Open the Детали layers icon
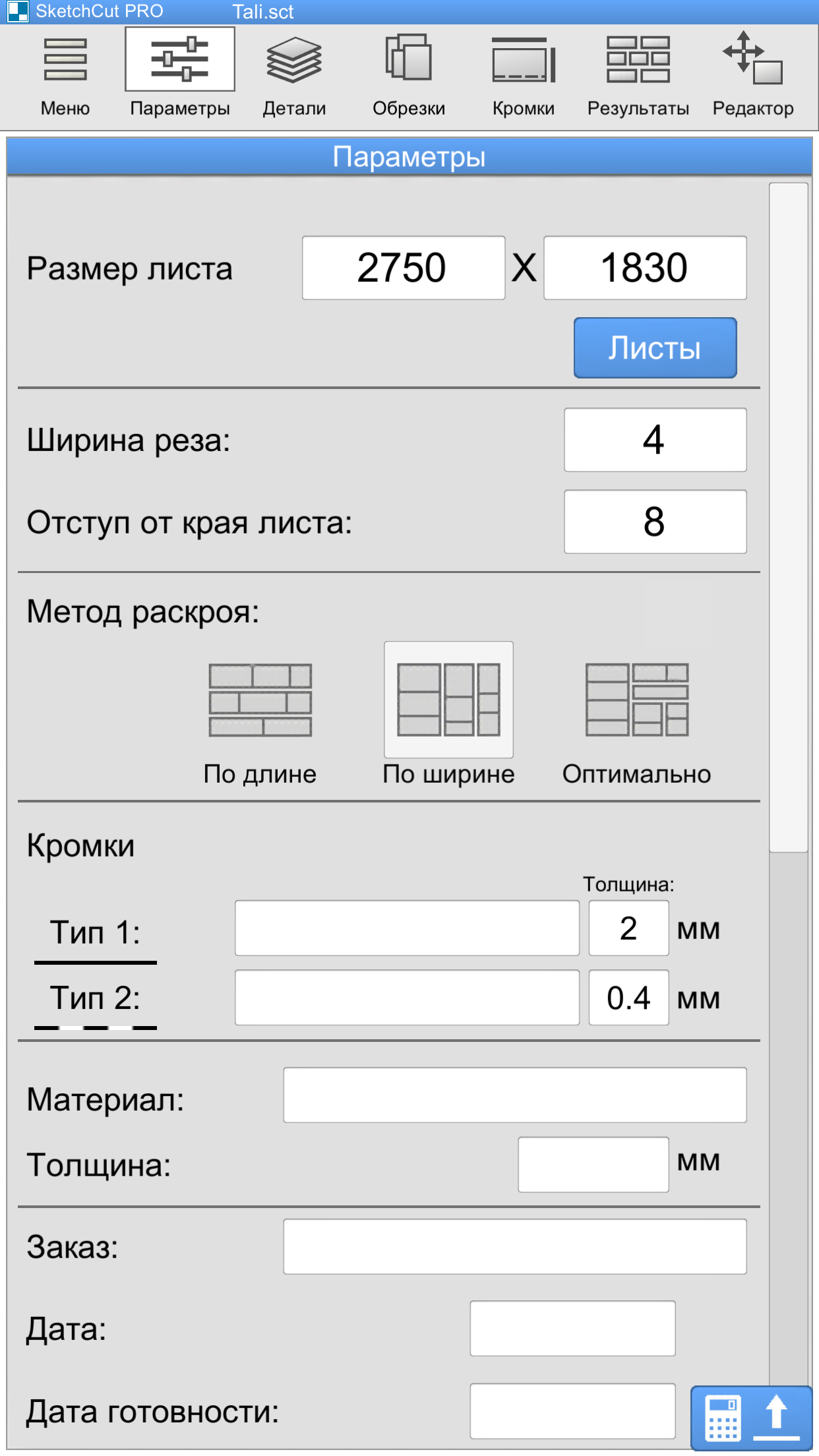819x1456 pixels. click(x=294, y=59)
